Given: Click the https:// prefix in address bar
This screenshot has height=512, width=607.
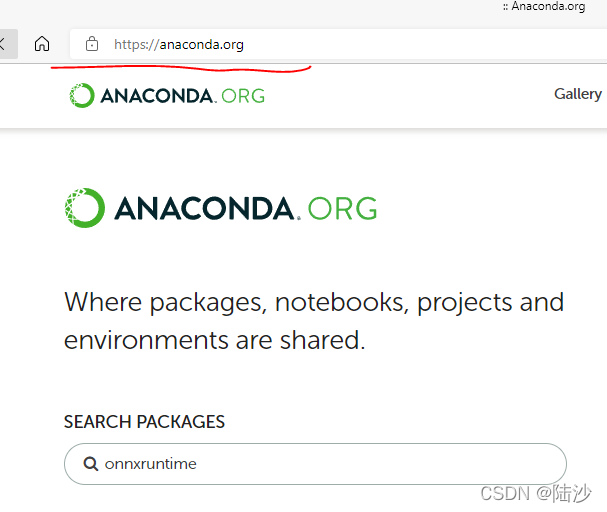Looking at the screenshot, I should (x=136, y=45).
